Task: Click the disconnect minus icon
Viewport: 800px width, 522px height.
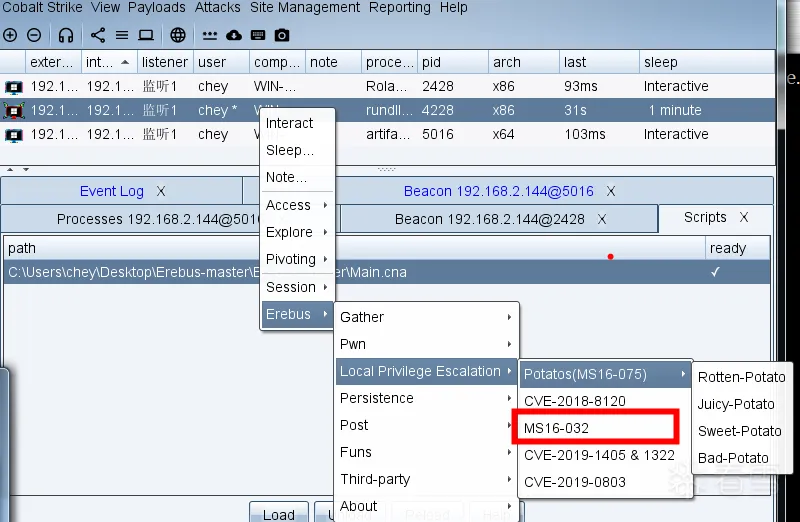Action: point(34,35)
